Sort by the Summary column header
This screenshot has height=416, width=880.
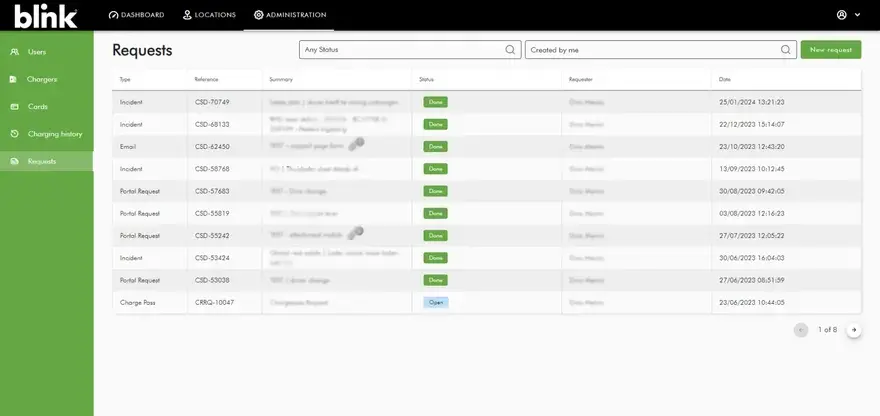coord(281,80)
